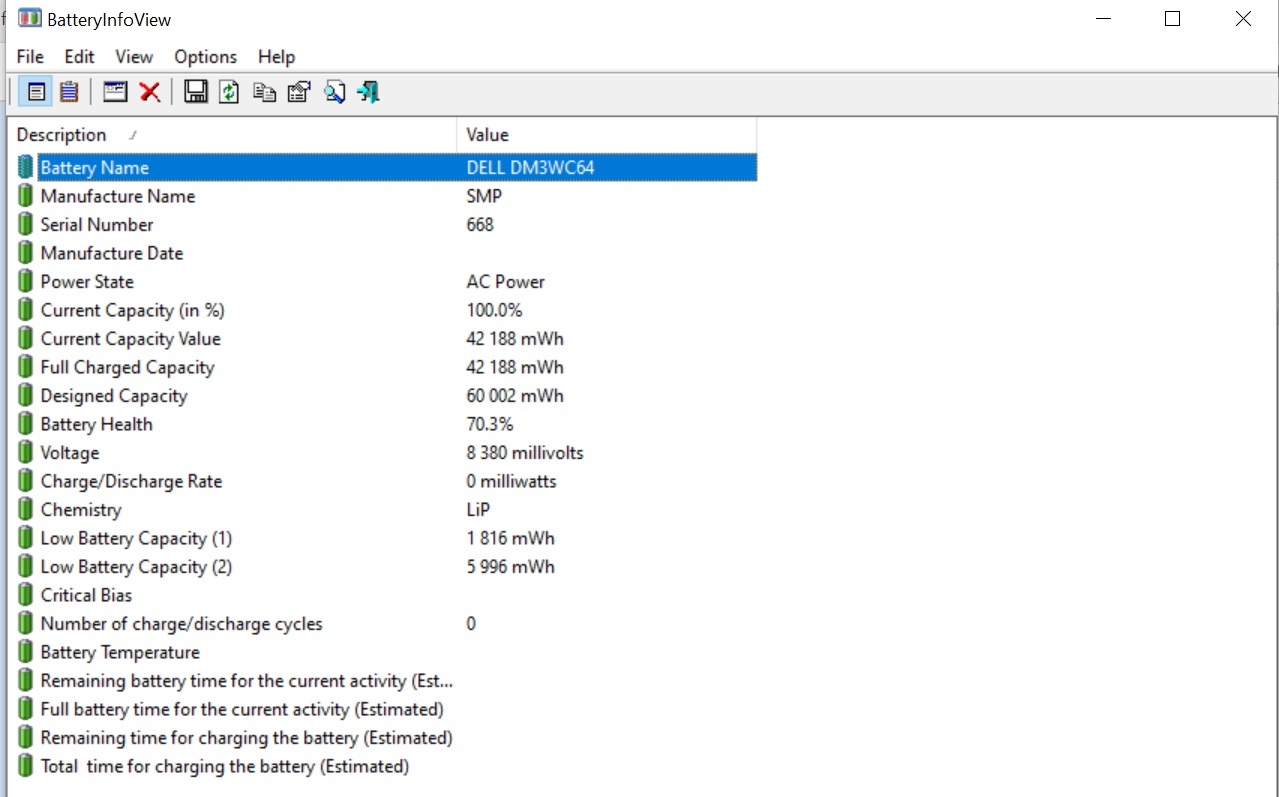Switch to the battery information view icon
Viewport: 1279px width, 797px height.
point(36,93)
